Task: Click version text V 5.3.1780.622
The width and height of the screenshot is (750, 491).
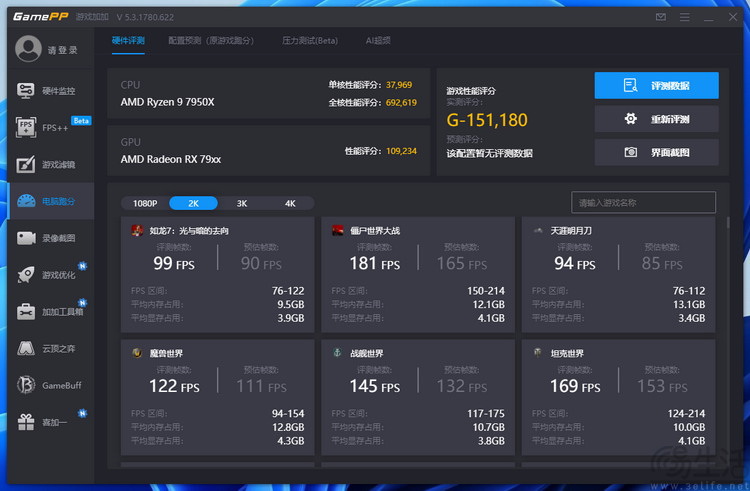Action: (x=145, y=17)
